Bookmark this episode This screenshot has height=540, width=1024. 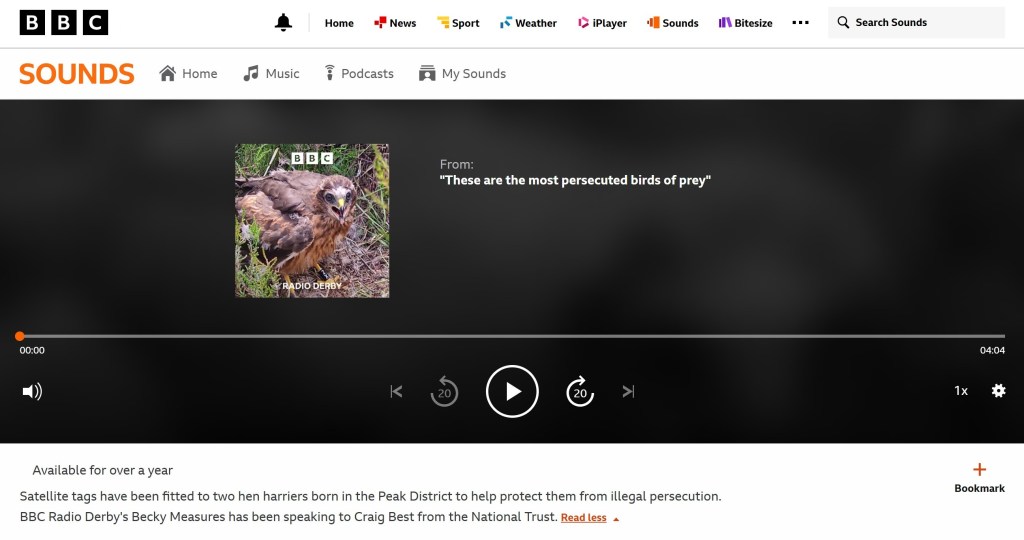[x=979, y=477]
